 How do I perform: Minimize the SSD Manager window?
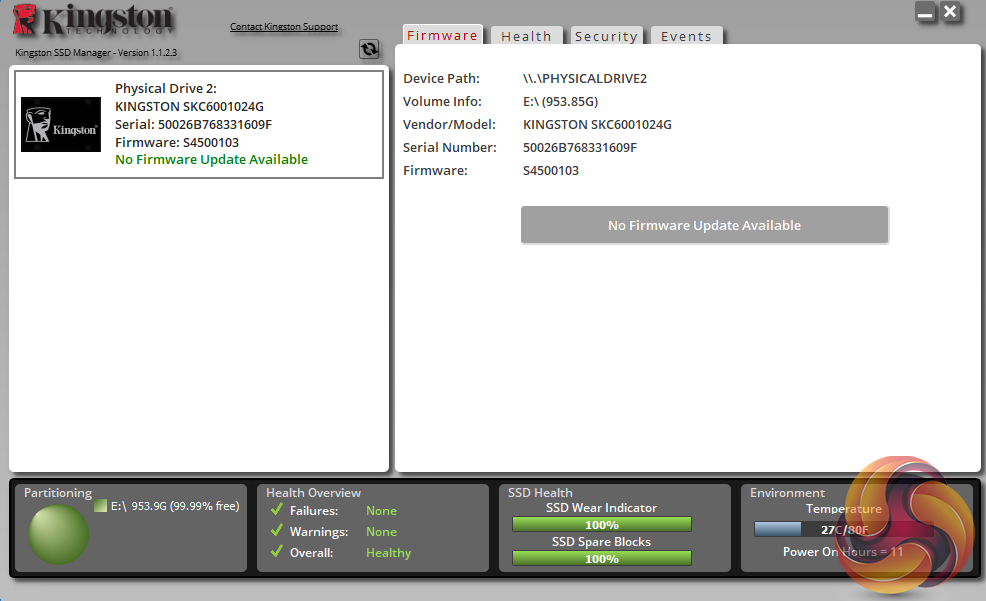(925, 13)
